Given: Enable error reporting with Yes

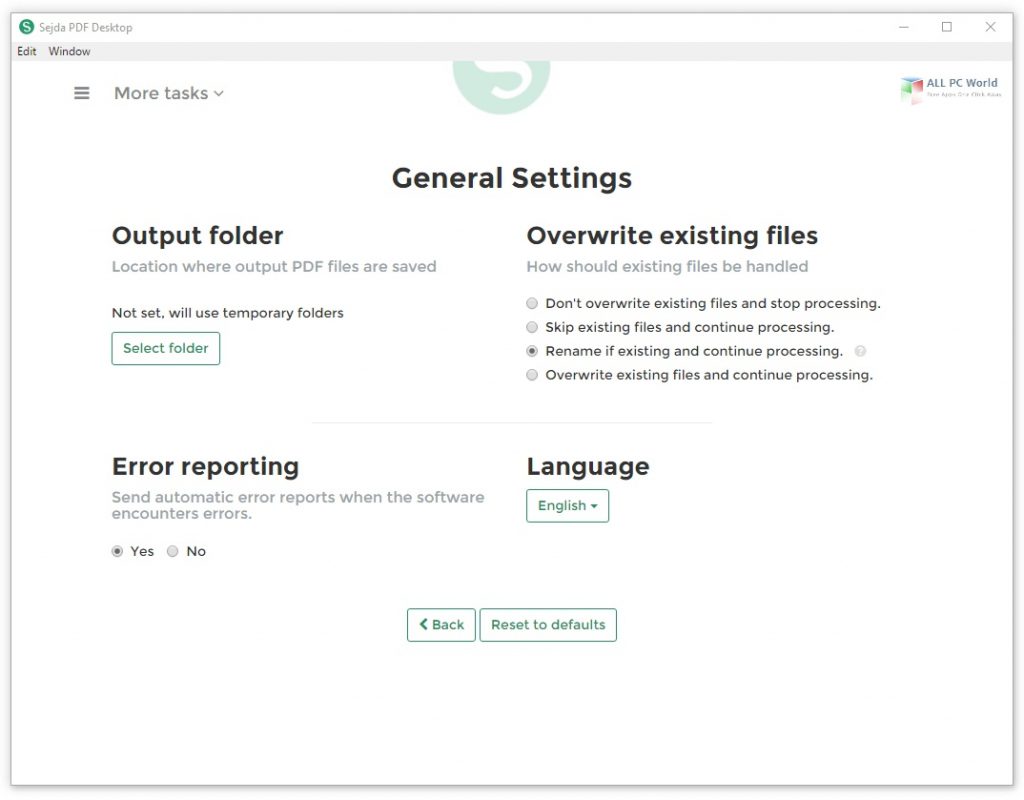Looking at the screenshot, I should point(118,551).
